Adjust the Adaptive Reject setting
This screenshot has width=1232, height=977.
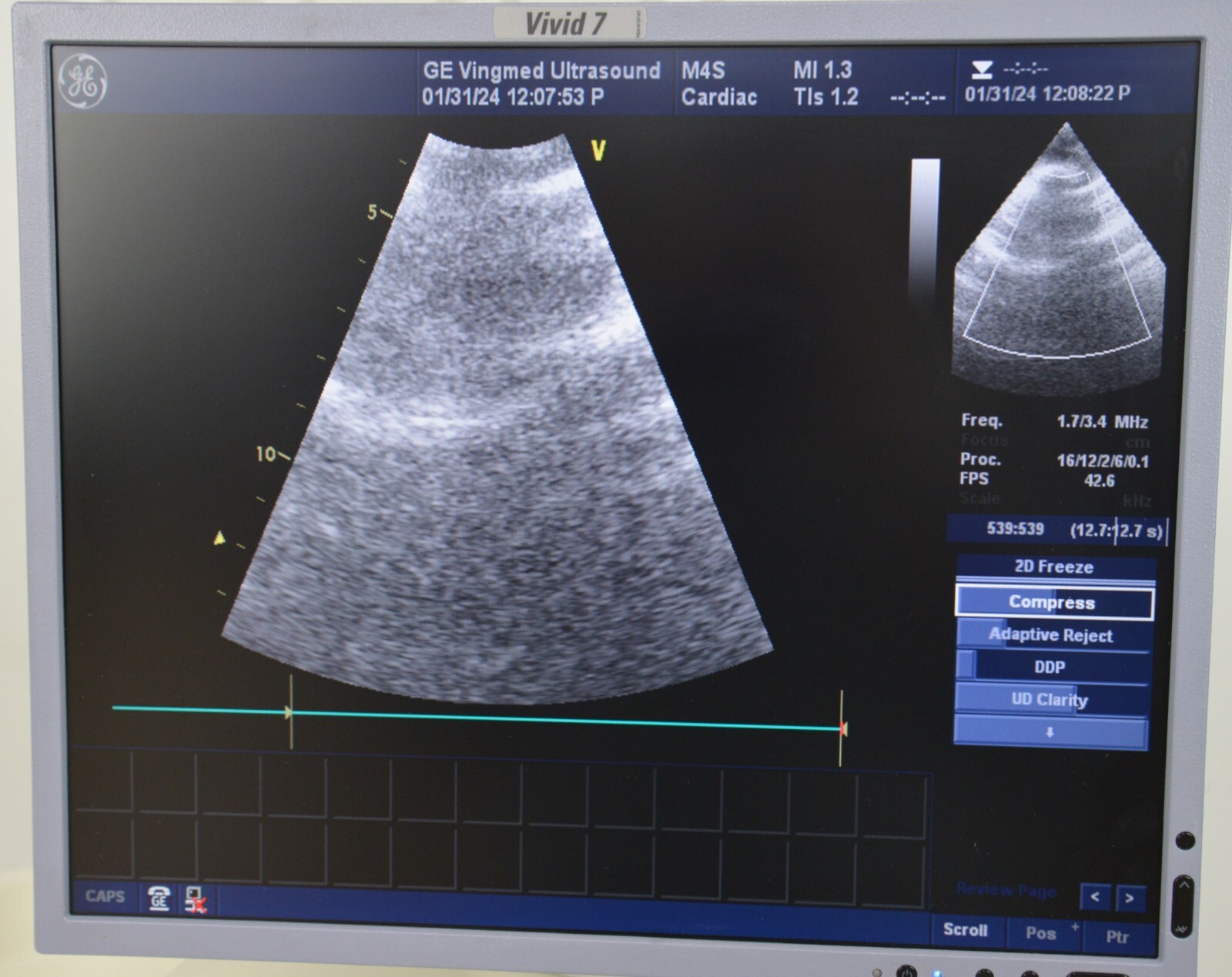tap(1052, 635)
